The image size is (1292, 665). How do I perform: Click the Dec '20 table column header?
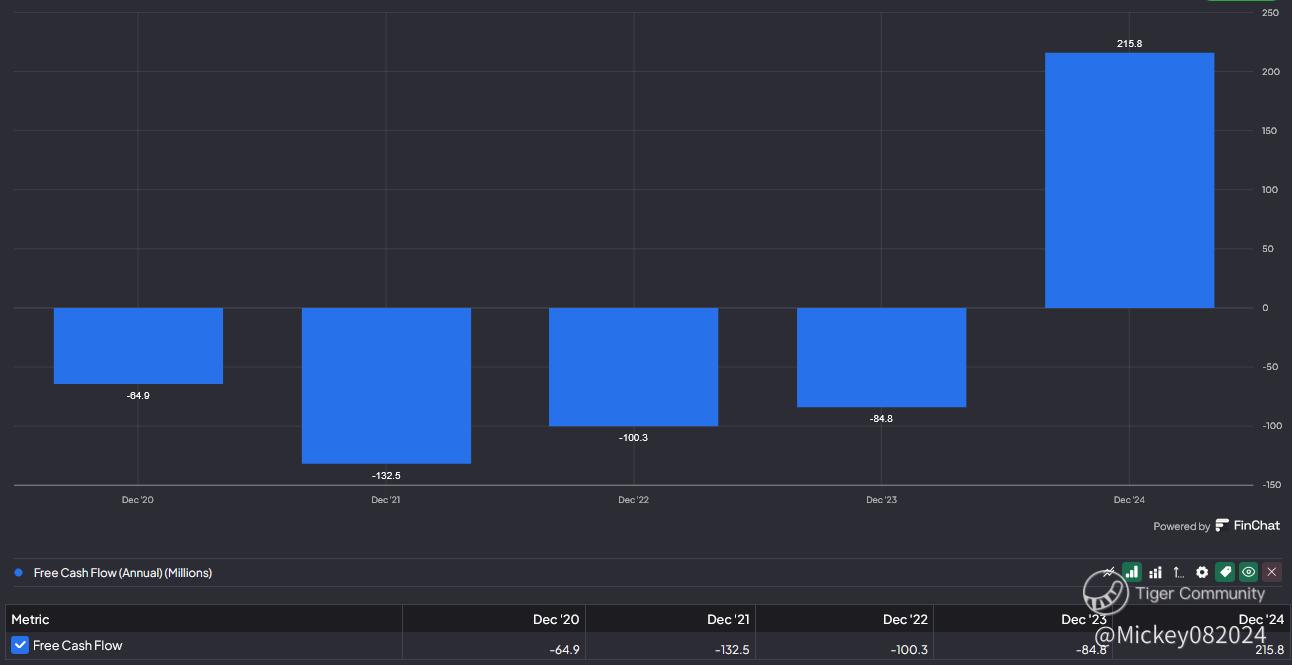point(556,620)
